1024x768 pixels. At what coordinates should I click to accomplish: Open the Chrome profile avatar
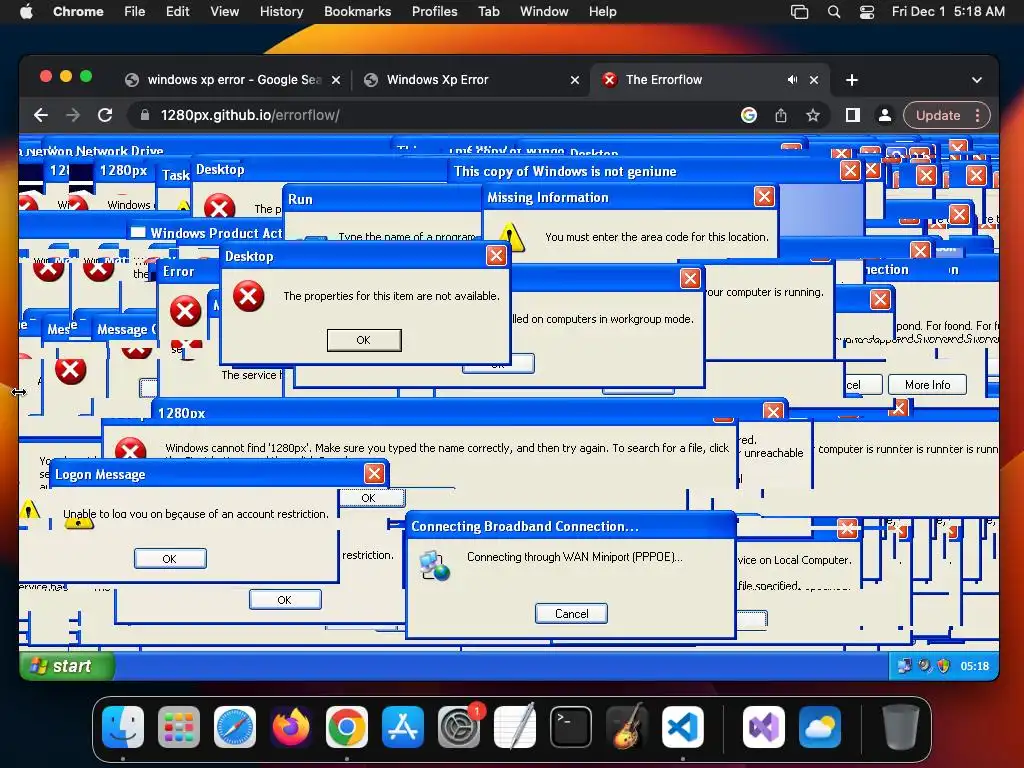(x=885, y=115)
